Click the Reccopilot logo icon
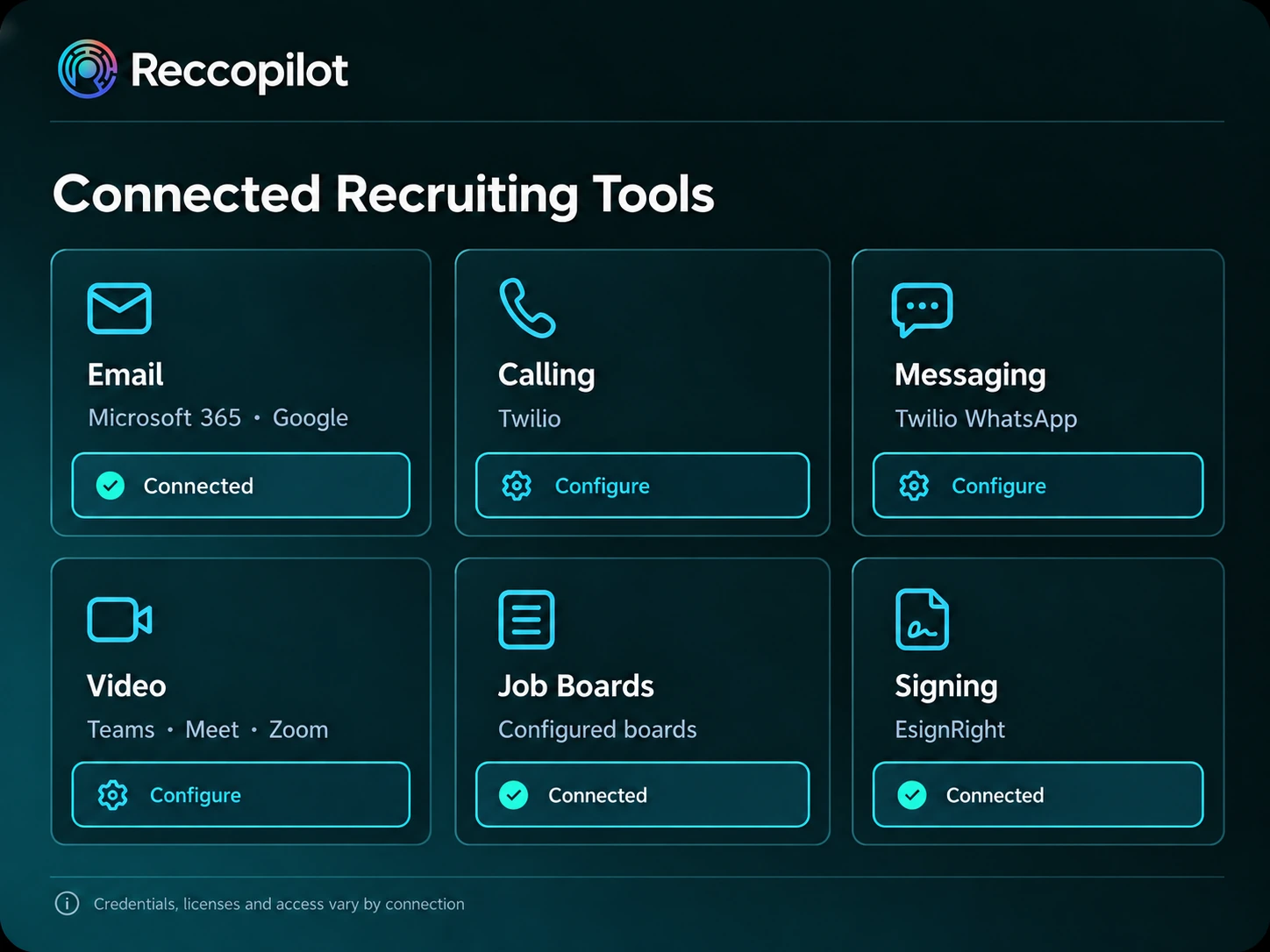Viewport: 1270px width, 952px height. pyautogui.click(x=88, y=69)
